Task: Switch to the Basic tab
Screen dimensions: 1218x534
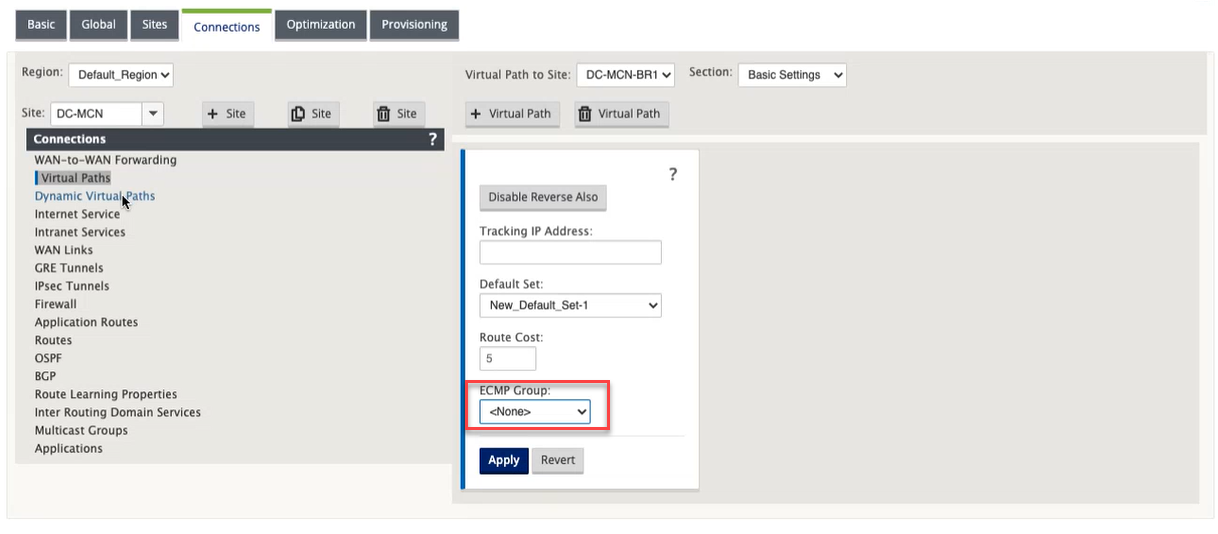Action: click(x=41, y=24)
